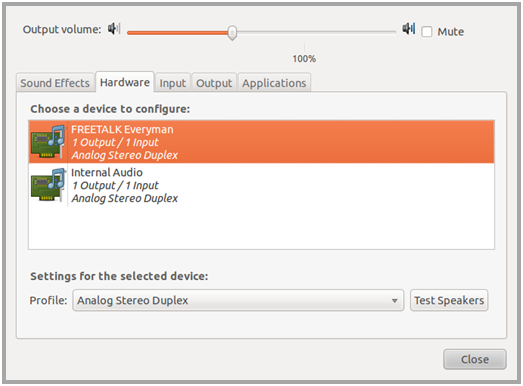Open the Profile dropdown menu

click(238, 300)
